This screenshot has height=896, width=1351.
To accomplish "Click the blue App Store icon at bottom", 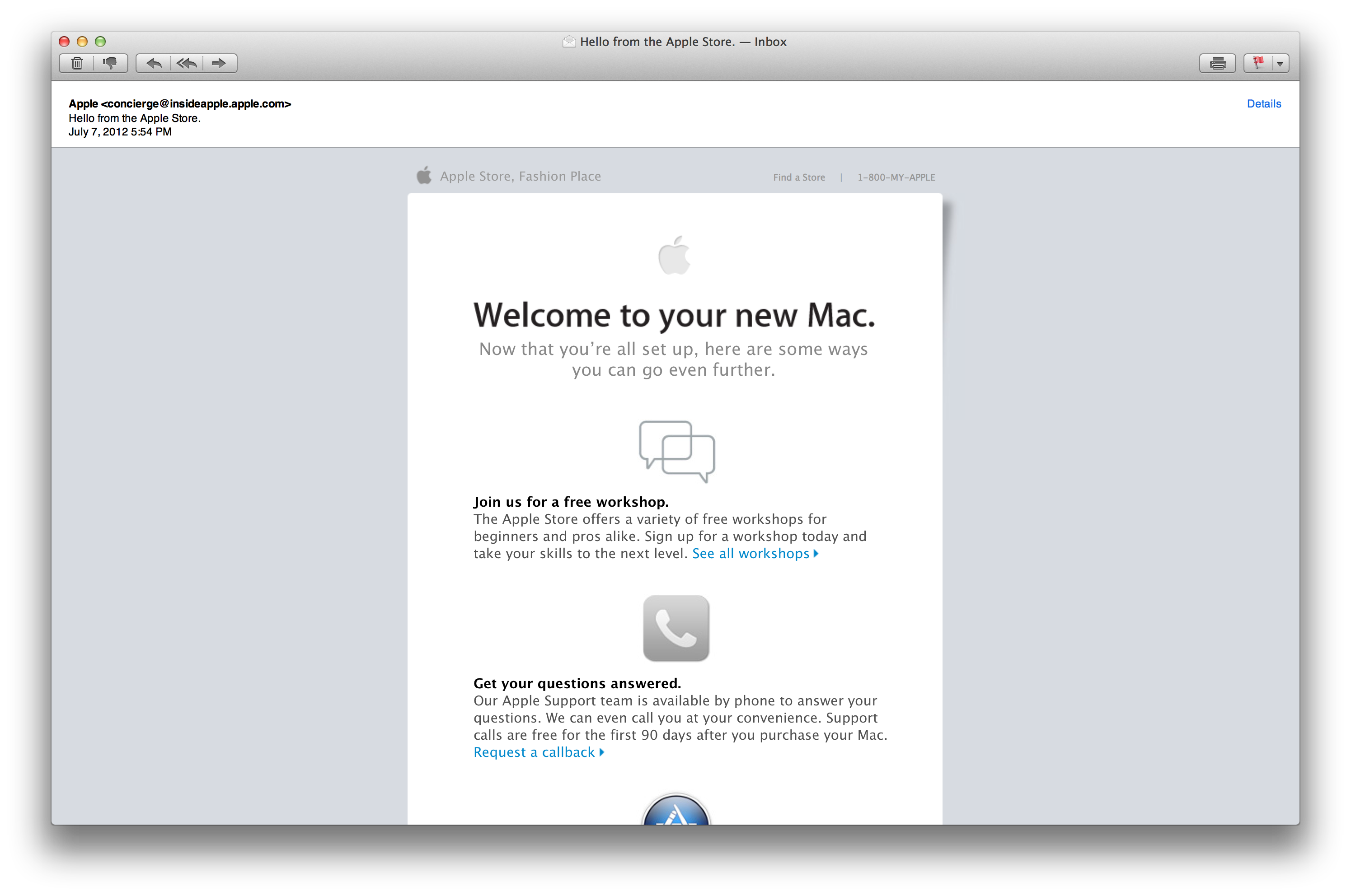I will 676,810.
